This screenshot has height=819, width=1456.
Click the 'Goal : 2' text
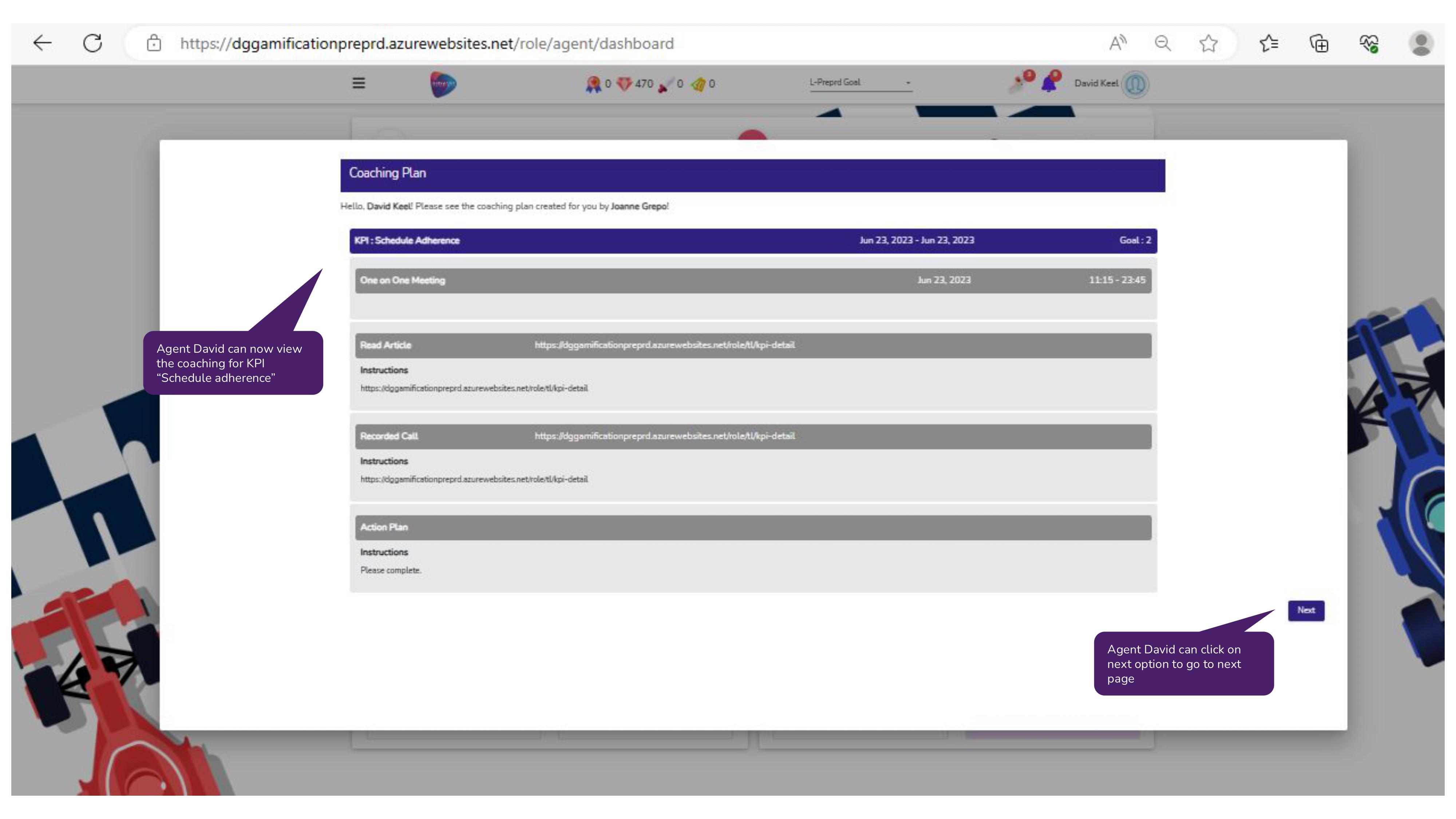click(1135, 240)
